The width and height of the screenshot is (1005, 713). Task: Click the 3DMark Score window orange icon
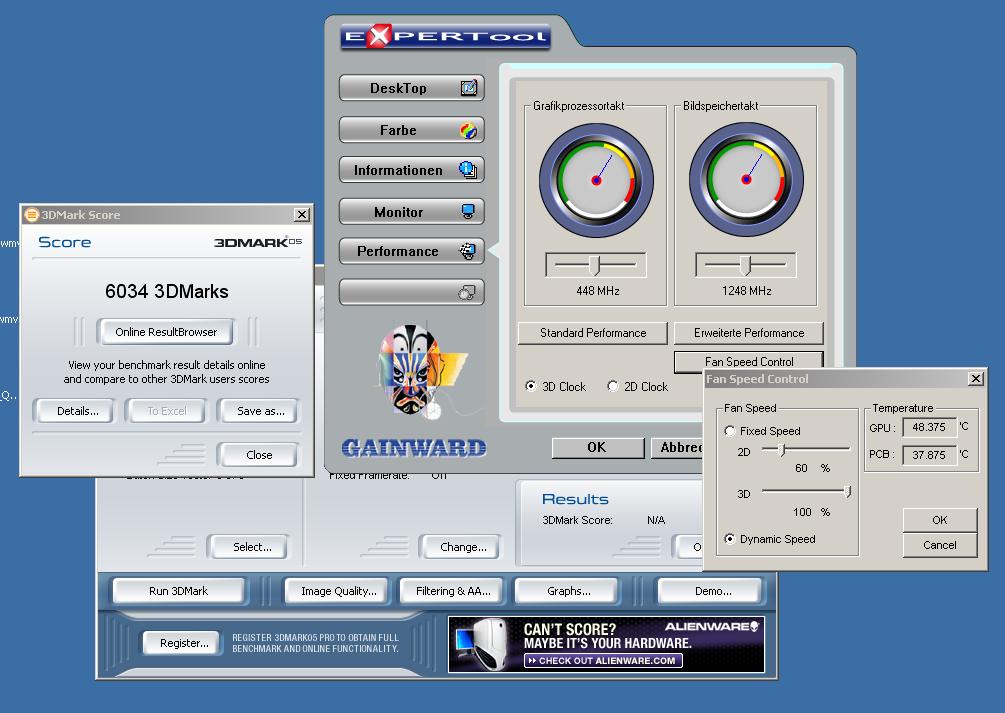tap(31, 214)
